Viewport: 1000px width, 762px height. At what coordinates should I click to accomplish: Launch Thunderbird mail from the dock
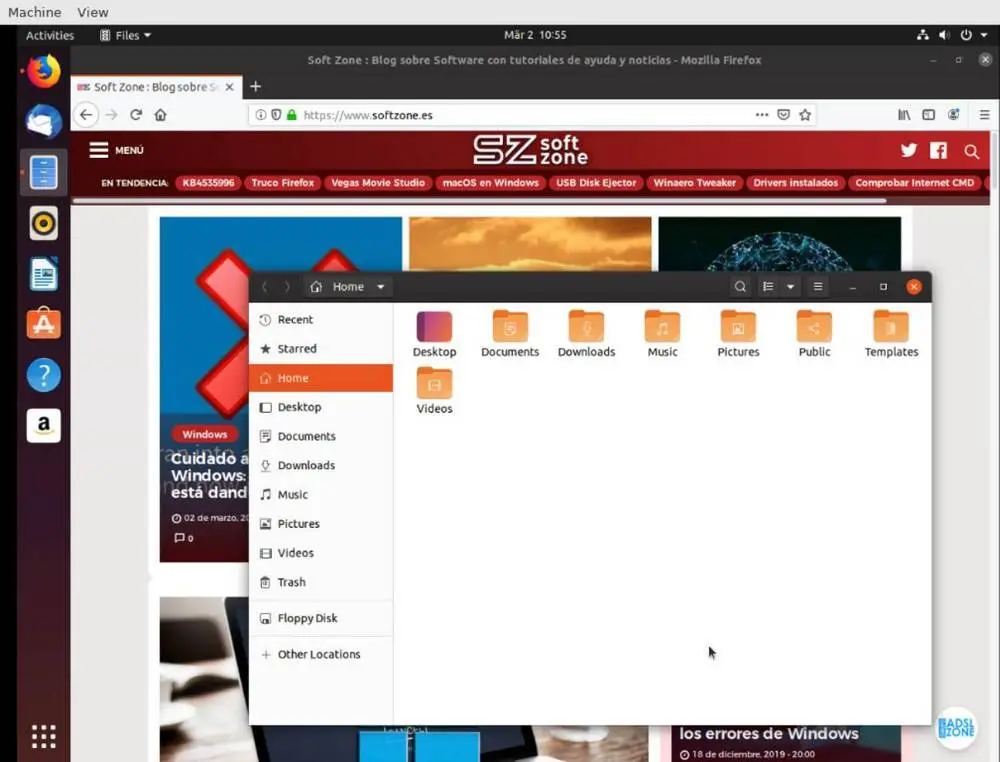tap(43, 121)
